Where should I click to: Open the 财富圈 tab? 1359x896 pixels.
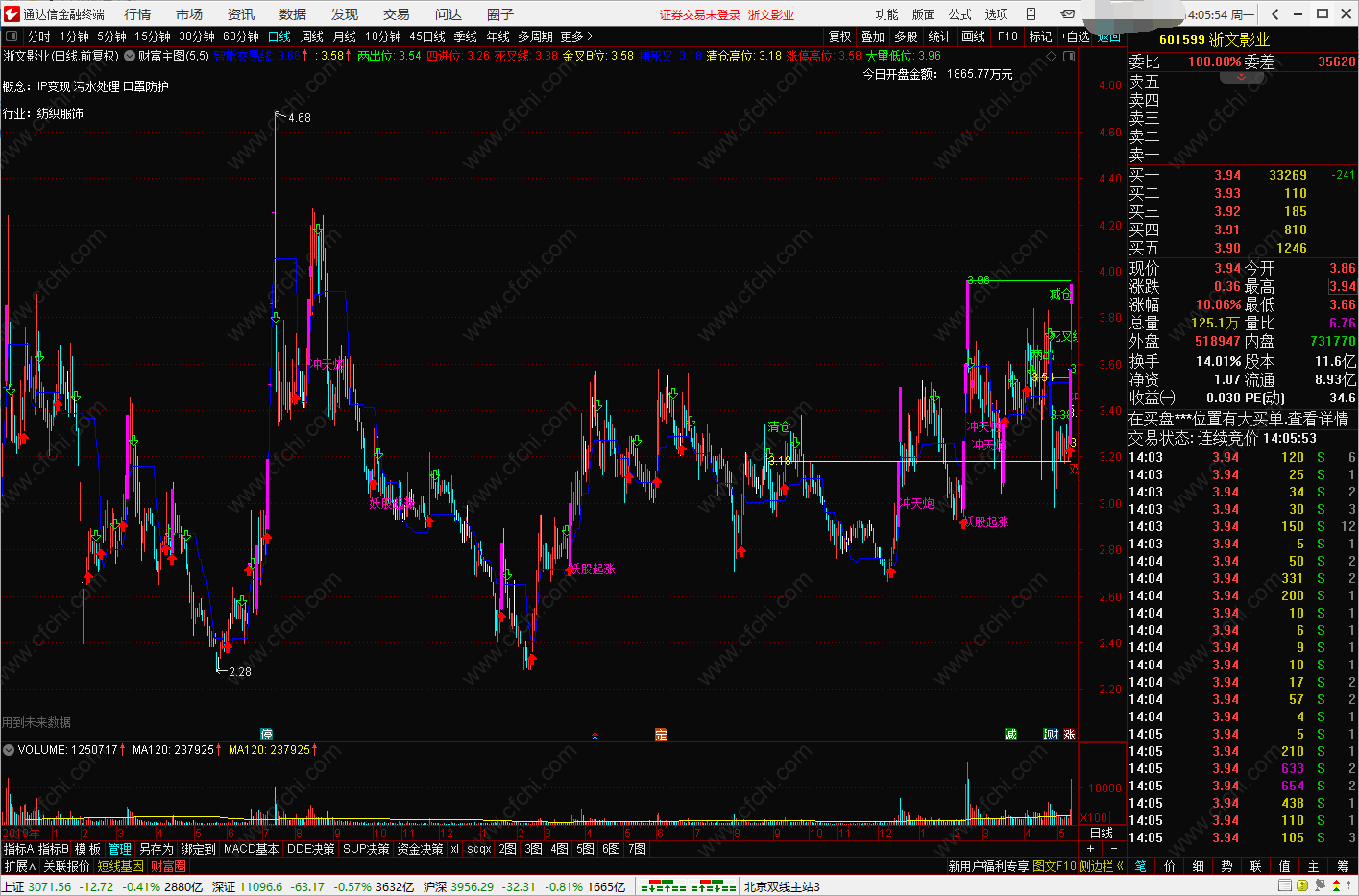click(168, 866)
